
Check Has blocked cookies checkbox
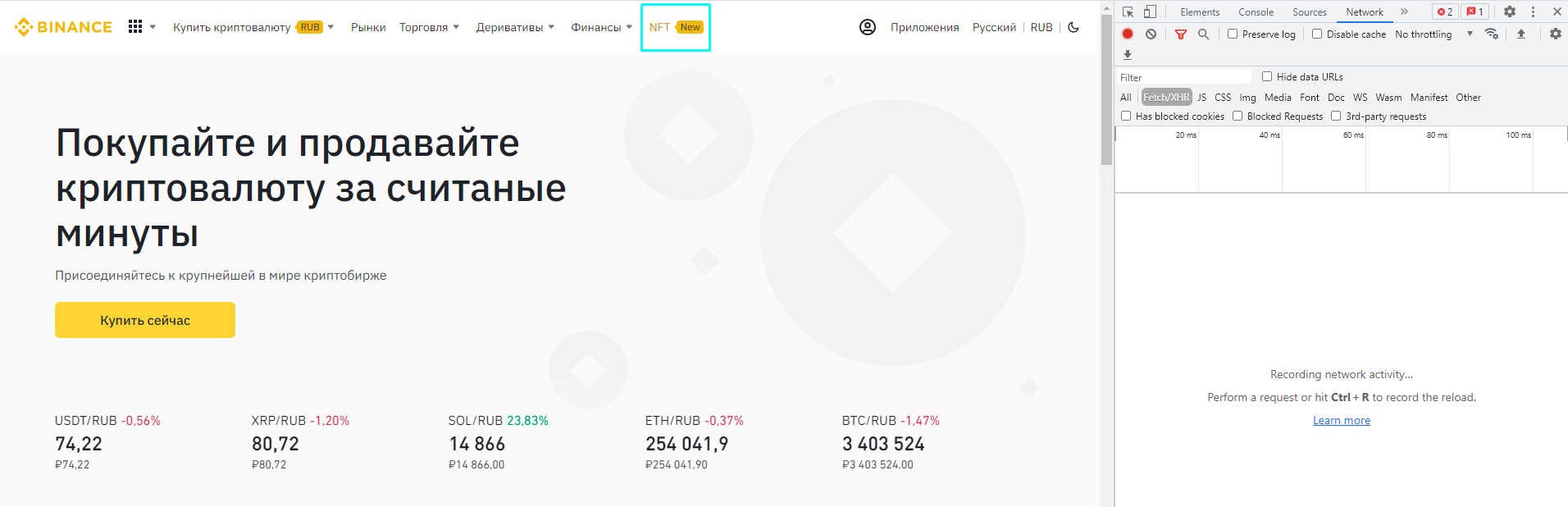point(1126,116)
